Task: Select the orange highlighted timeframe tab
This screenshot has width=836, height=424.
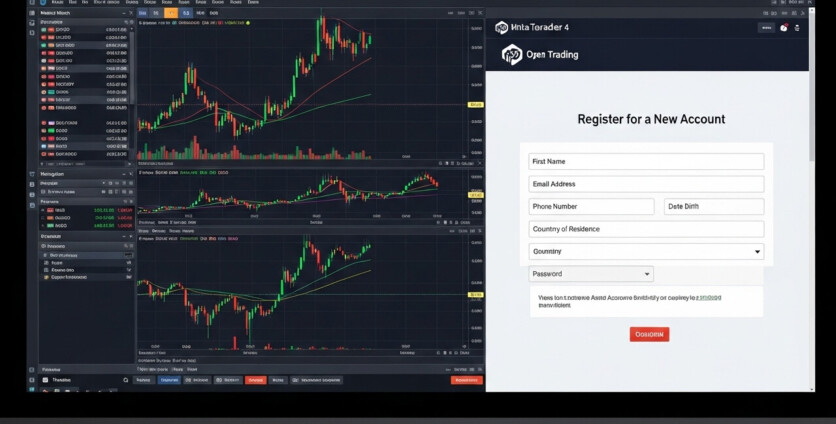Action: coord(171,13)
